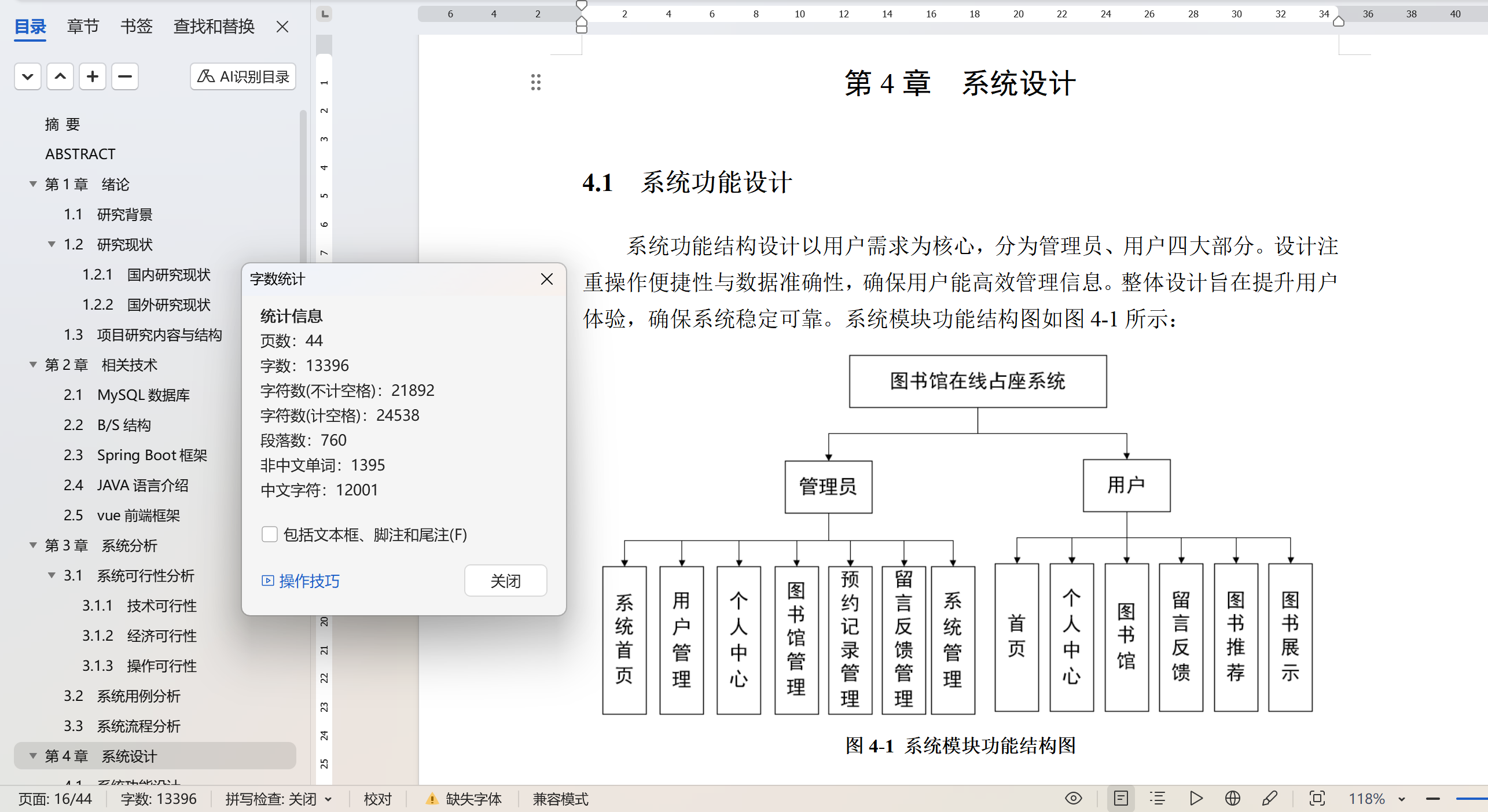1488x812 pixels.
Task: Click the drag handle beside chapter 4 heading
Action: point(536,82)
